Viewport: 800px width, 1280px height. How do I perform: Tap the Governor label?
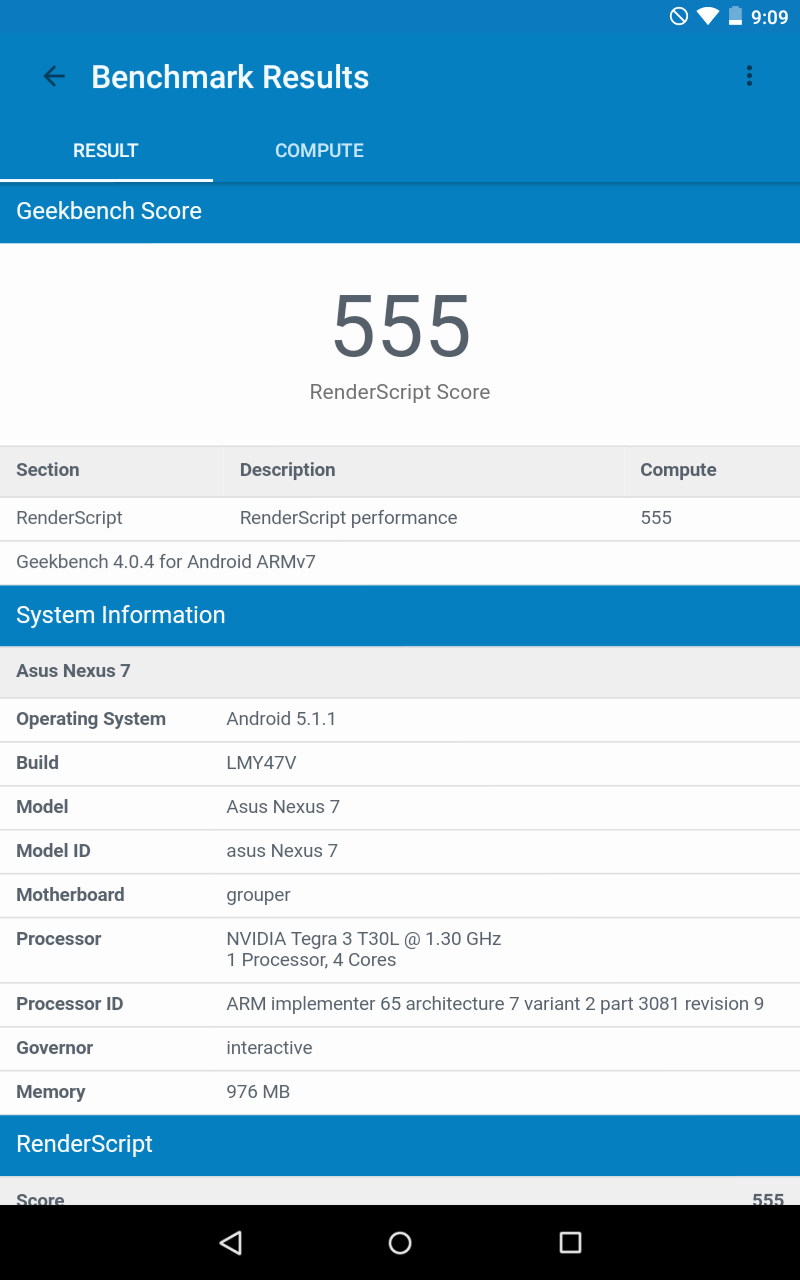point(55,1048)
